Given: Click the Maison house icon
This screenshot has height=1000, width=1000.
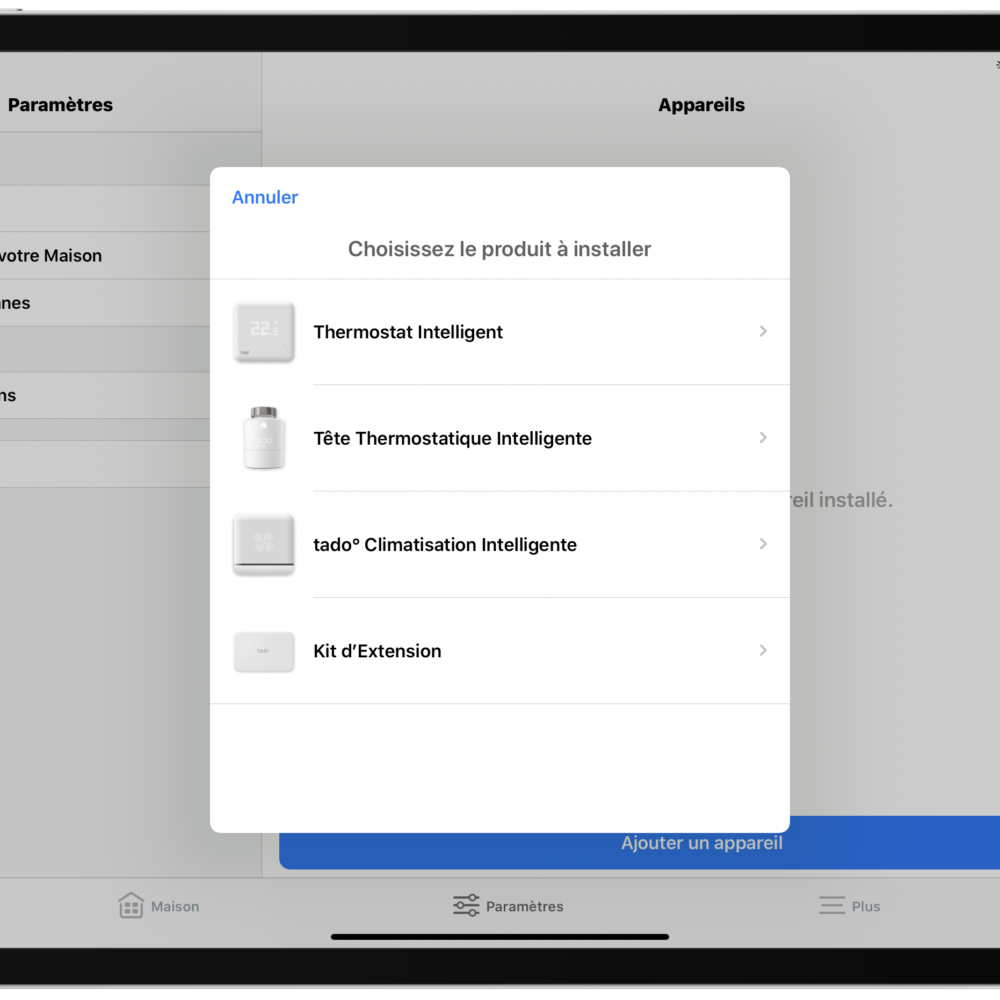Looking at the screenshot, I should coord(131,906).
